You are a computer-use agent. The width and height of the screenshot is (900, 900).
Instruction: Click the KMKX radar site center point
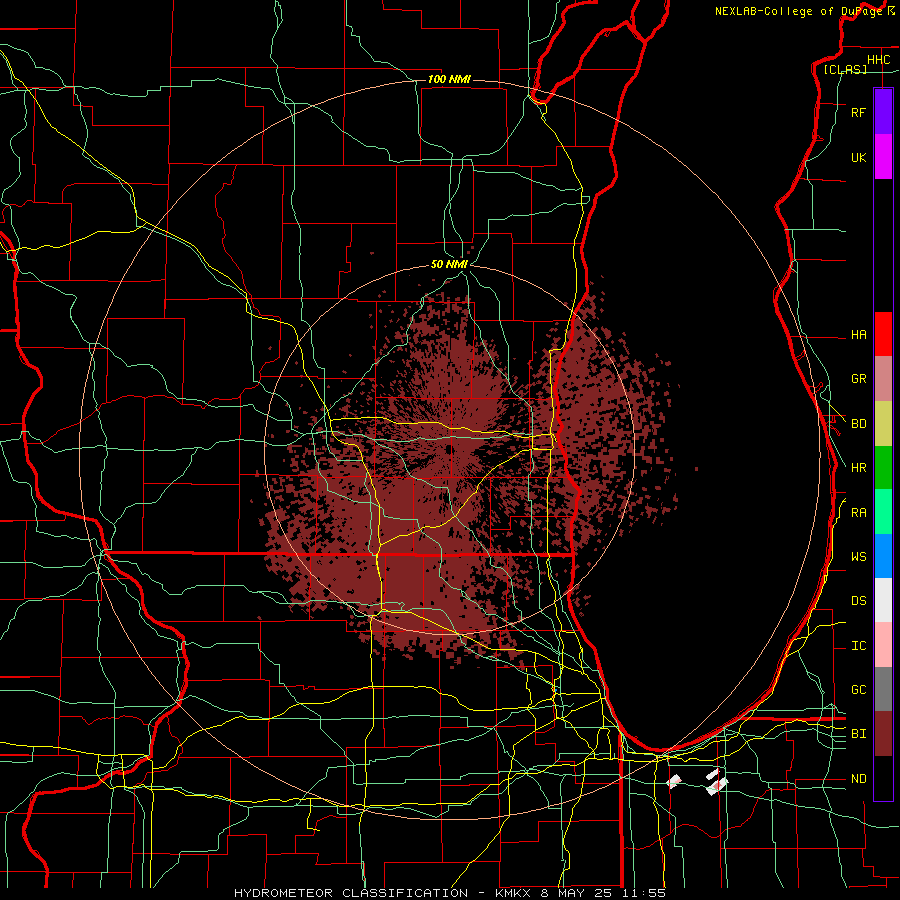tap(448, 449)
